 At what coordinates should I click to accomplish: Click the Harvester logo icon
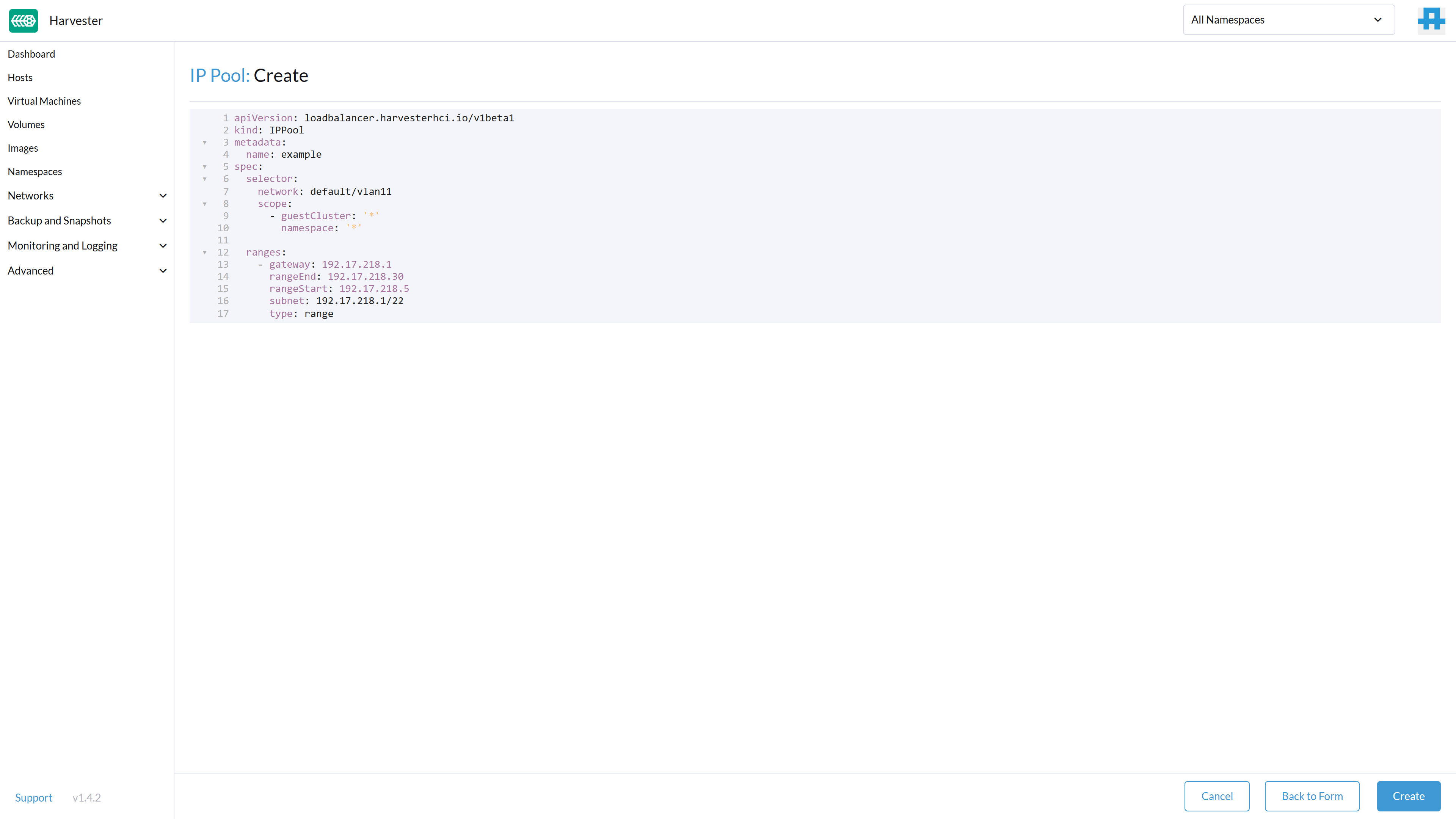(x=23, y=20)
